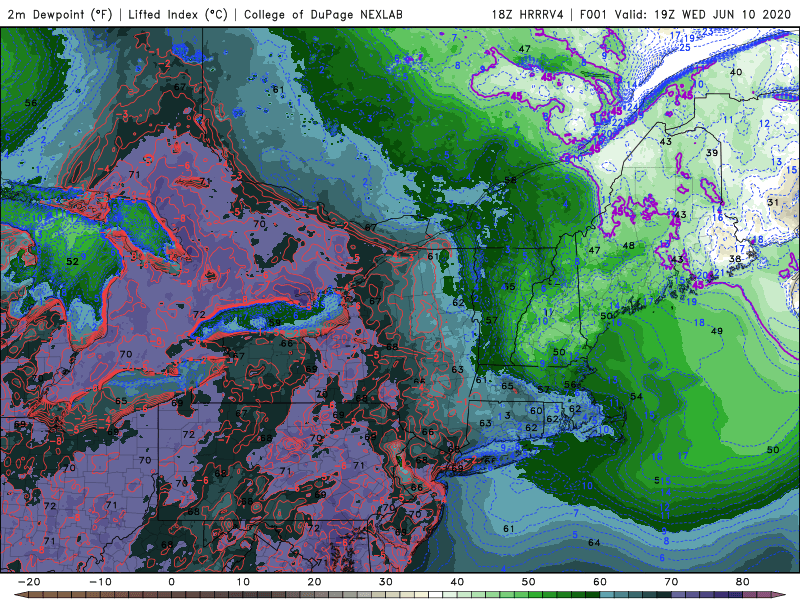Click the 'Lifted Index (°C)' header label

[x=178, y=14]
